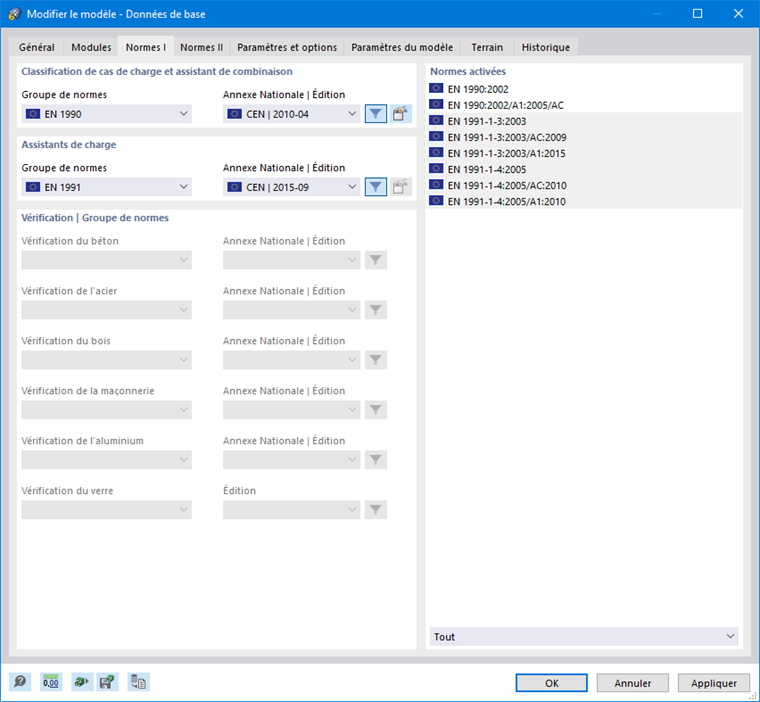760x702 pixels.
Task: Expand the CEN | 2010-04 edition dropdown
Action: (x=291, y=114)
